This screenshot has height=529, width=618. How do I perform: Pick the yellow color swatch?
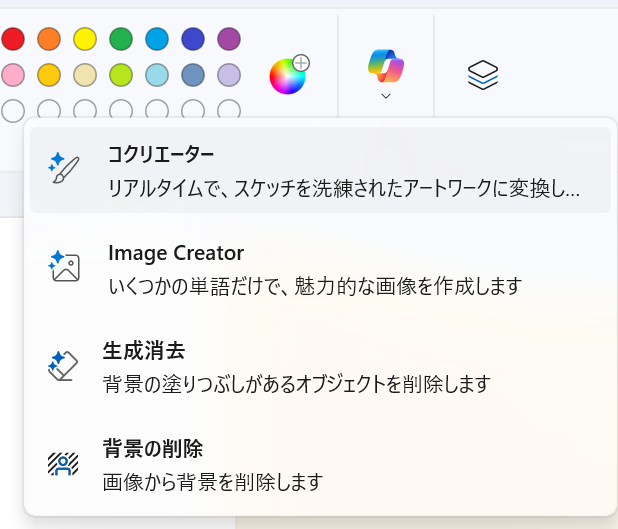point(85,39)
